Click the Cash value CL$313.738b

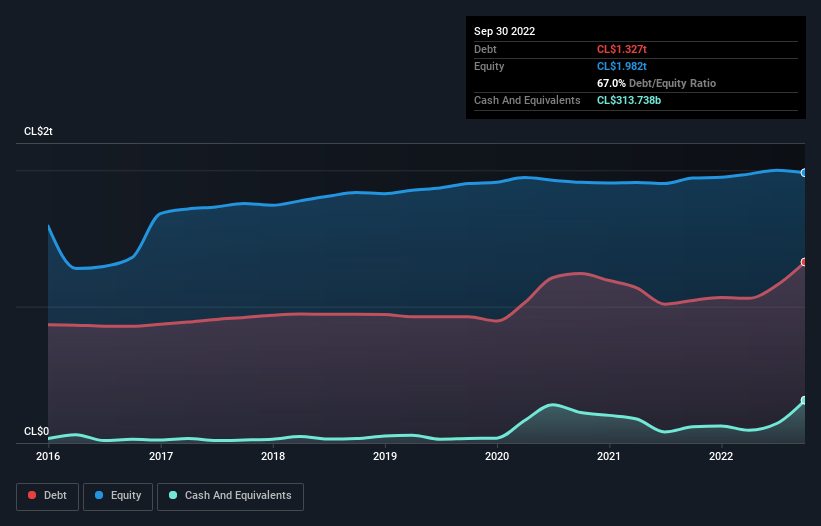[x=629, y=100]
